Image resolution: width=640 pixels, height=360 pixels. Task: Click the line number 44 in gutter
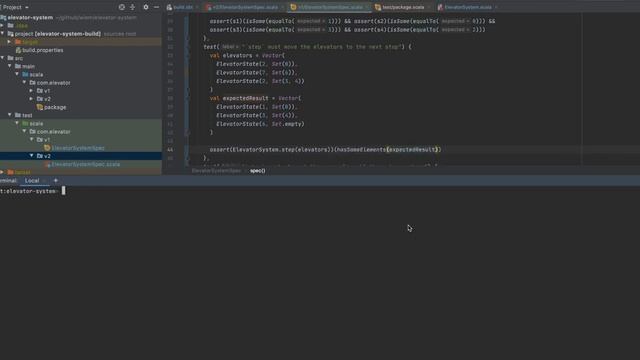170,150
